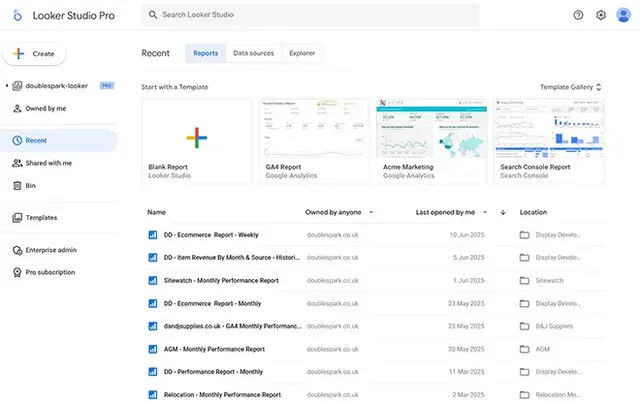Viewport: 640px width, 404px height.
Task: Open AGM - Monthly Performance Report
Action: pyautogui.click(x=214, y=349)
